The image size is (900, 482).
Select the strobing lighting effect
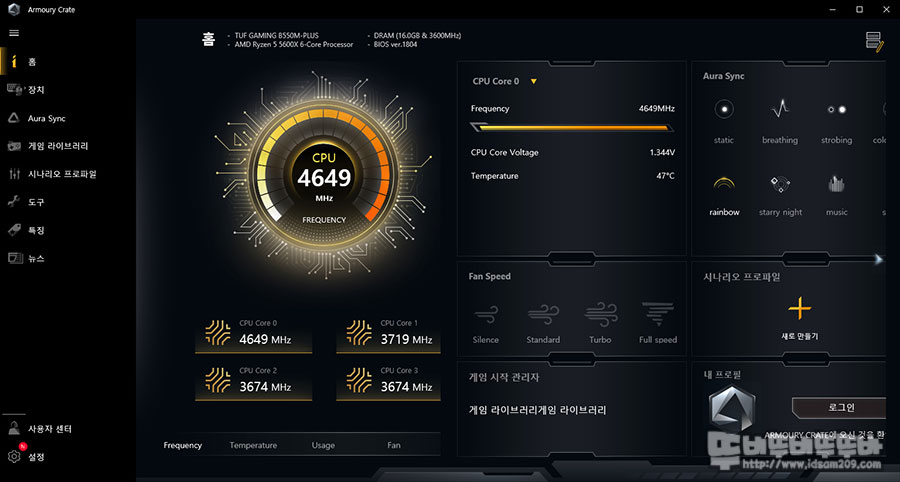pos(836,122)
